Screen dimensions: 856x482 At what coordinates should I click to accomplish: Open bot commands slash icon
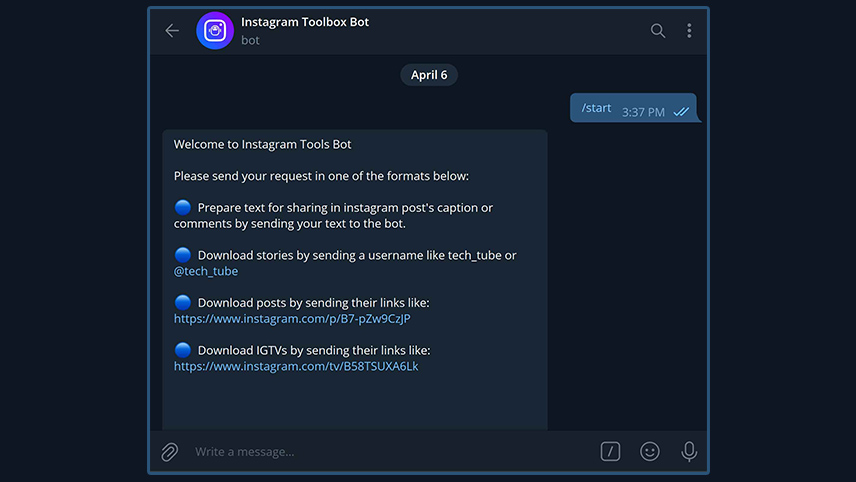point(610,451)
